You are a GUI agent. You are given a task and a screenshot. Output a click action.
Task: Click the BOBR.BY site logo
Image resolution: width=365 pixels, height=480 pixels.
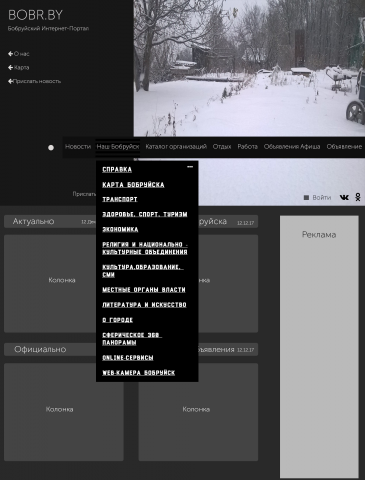(x=35, y=15)
